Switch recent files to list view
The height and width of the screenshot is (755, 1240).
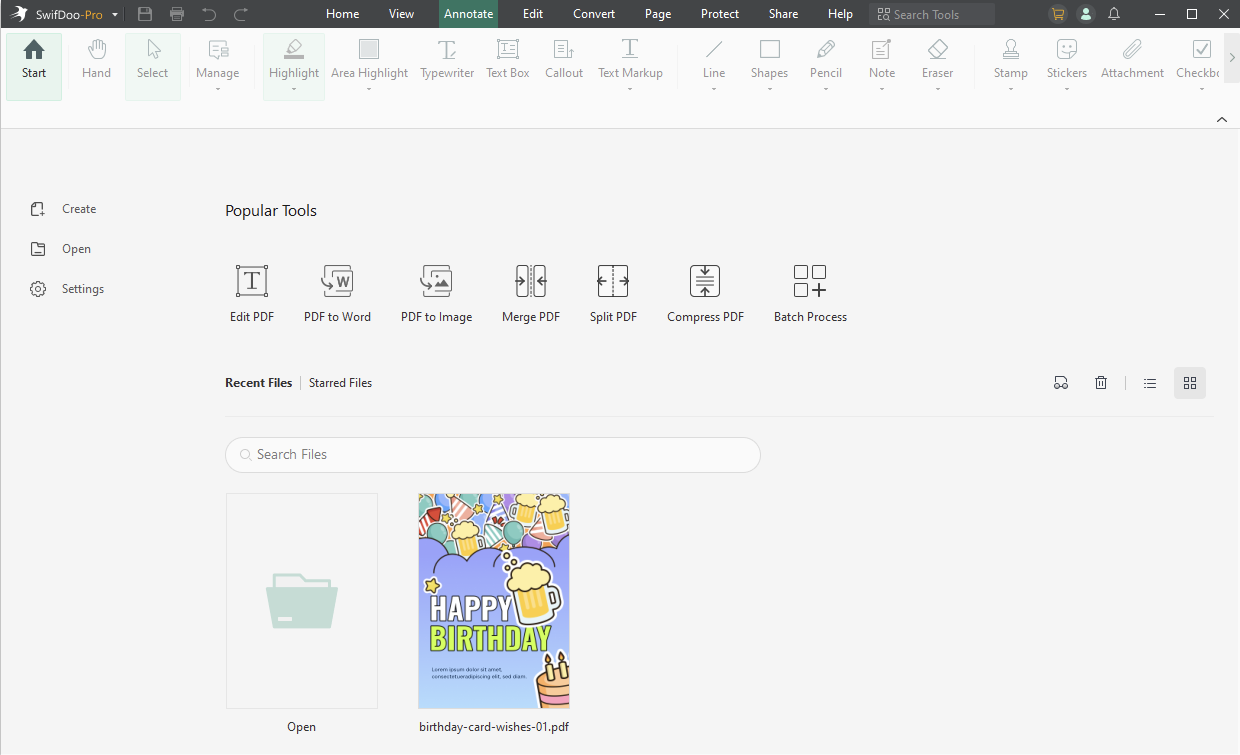tap(1150, 383)
